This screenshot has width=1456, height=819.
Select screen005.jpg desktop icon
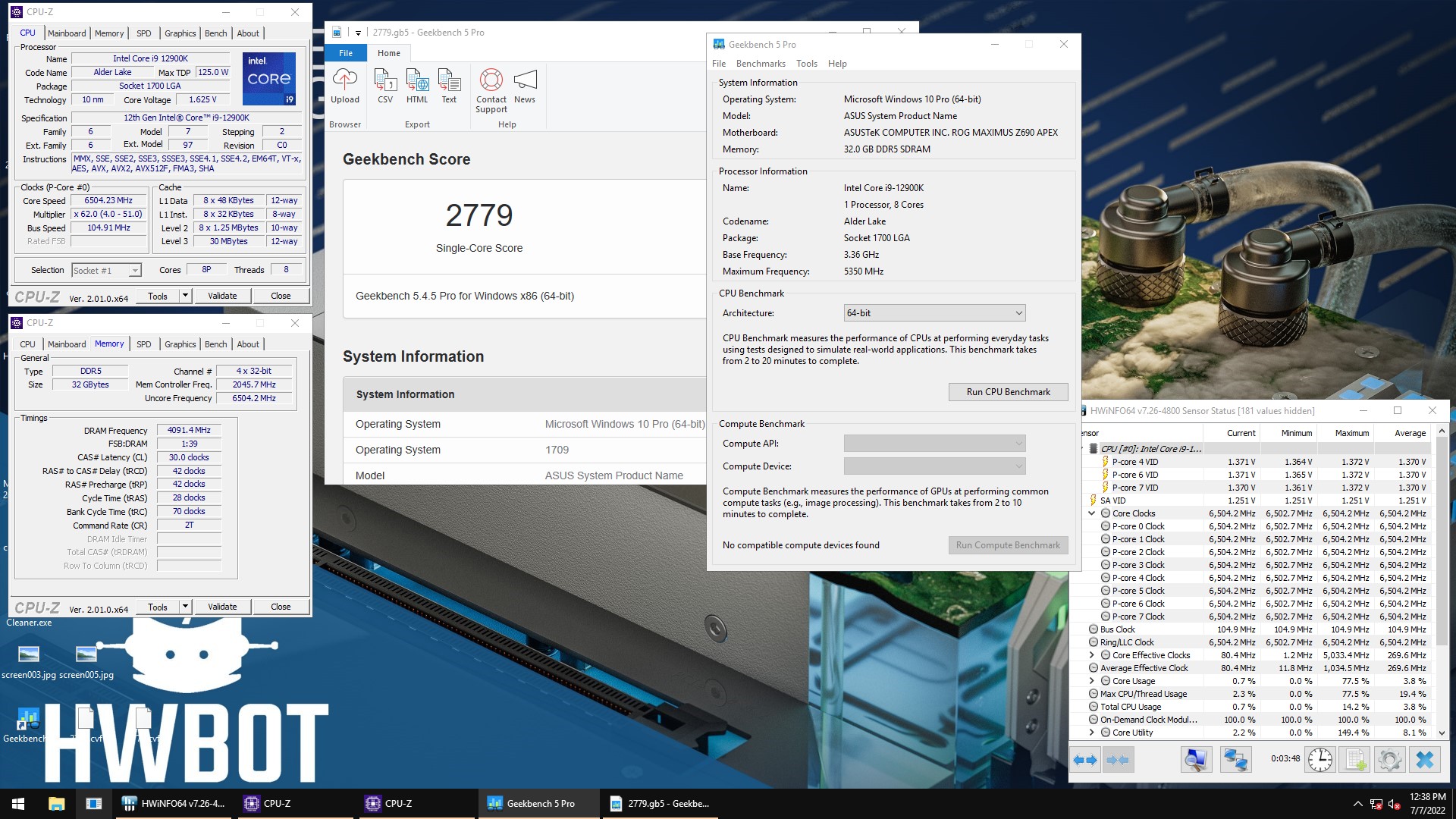pos(86,661)
